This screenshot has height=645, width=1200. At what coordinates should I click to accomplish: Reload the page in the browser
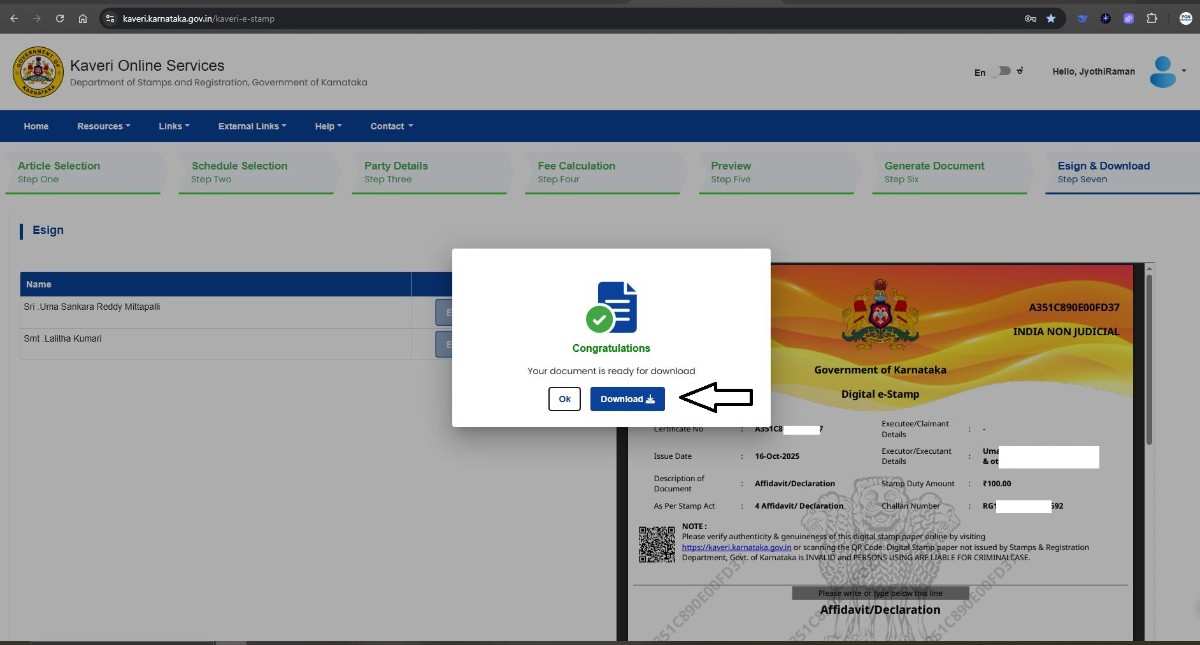[x=60, y=18]
